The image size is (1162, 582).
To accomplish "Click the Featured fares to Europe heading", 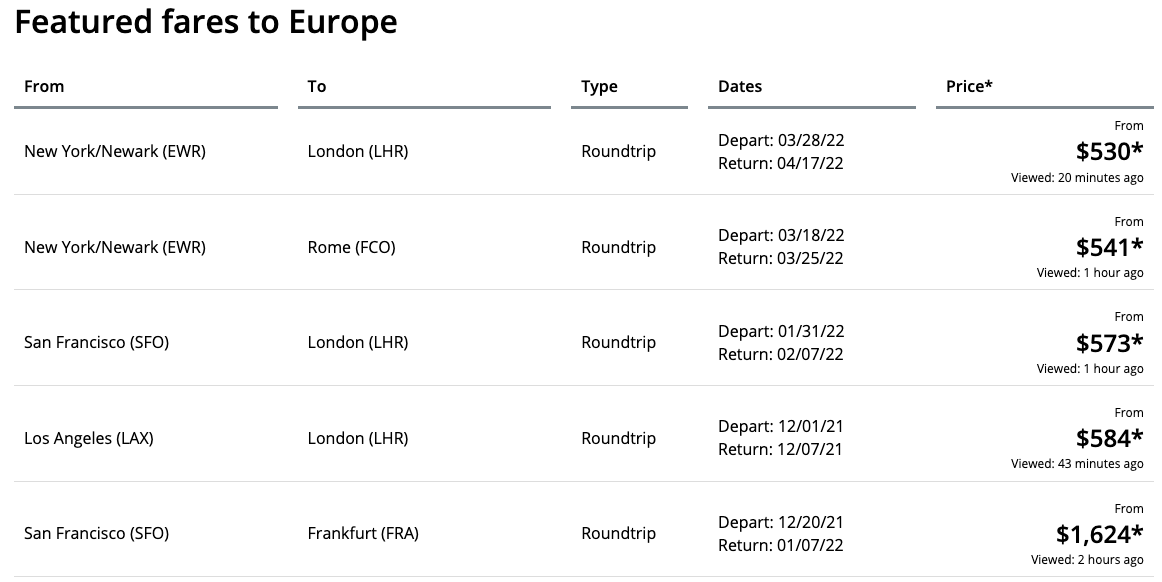I will pyautogui.click(x=206, y=22).
